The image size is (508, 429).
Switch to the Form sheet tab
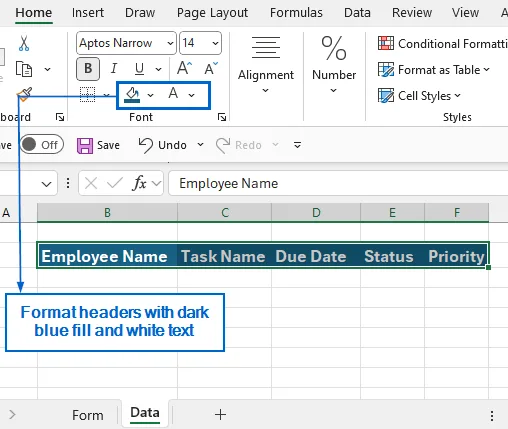click(88, 415)
